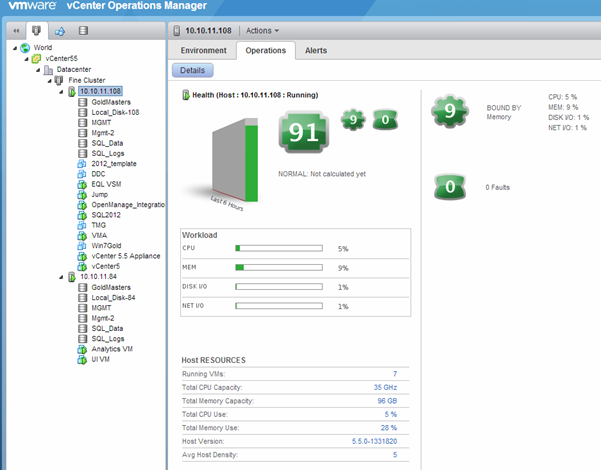Click the small workload gear badge beside health score

click(351, 121)
